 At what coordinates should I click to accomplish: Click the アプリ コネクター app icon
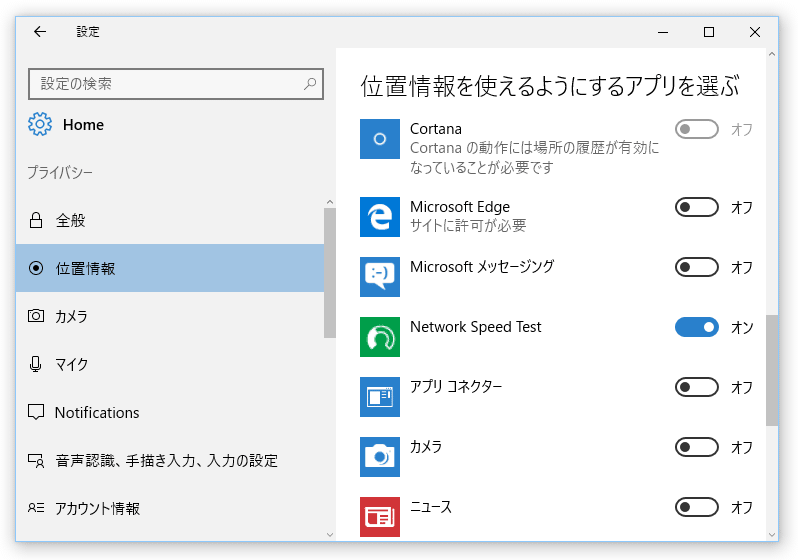pos(380,397)
